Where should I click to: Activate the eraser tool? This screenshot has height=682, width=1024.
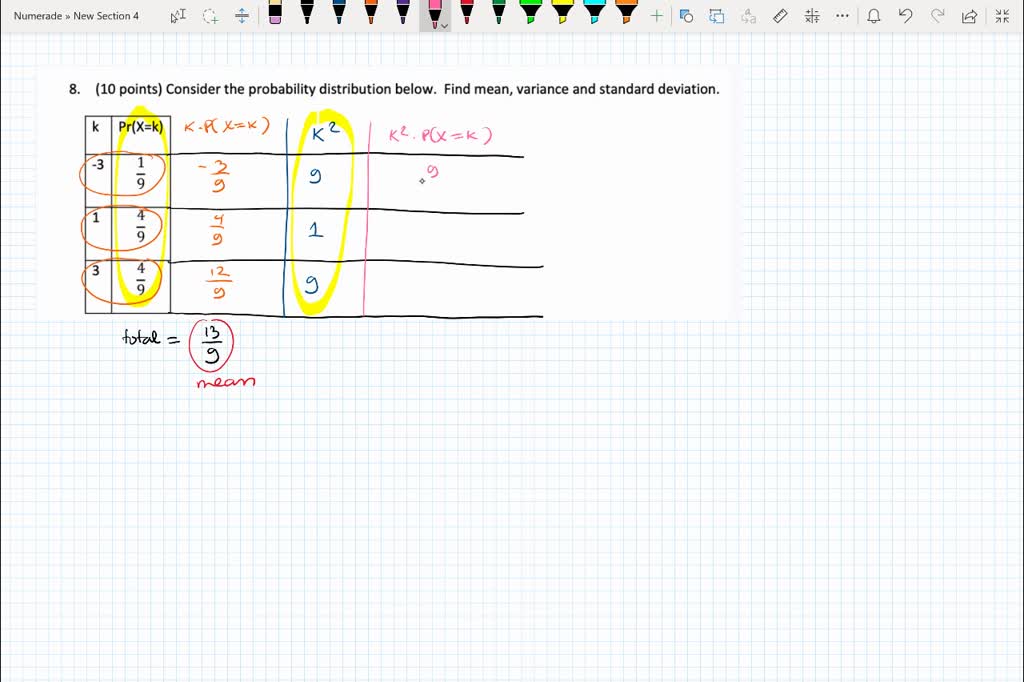(276, 16)
